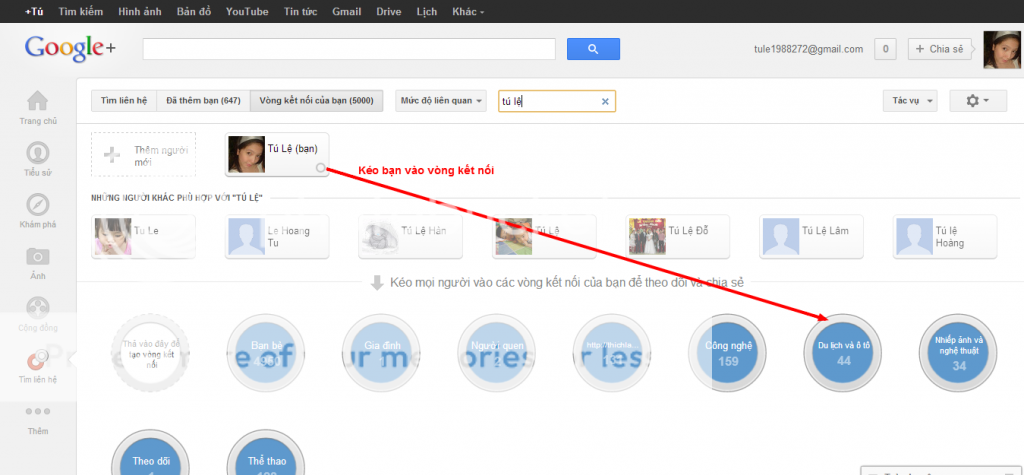Select the Tu Le person card
Viewport: 1024px width, 475px height.
coord(144,237)
